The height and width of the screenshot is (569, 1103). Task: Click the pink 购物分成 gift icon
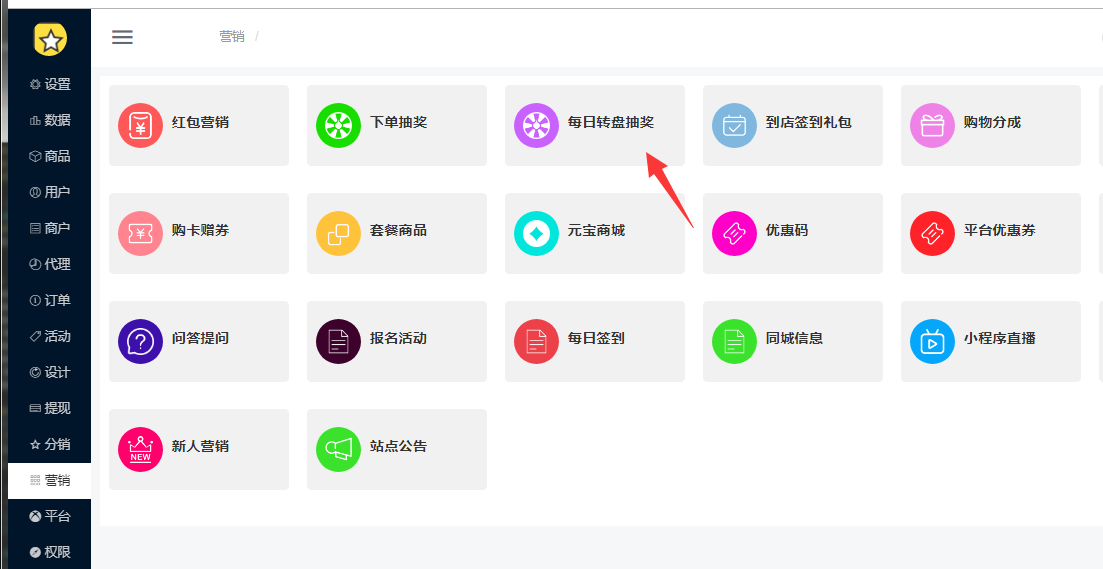(932, 125)
